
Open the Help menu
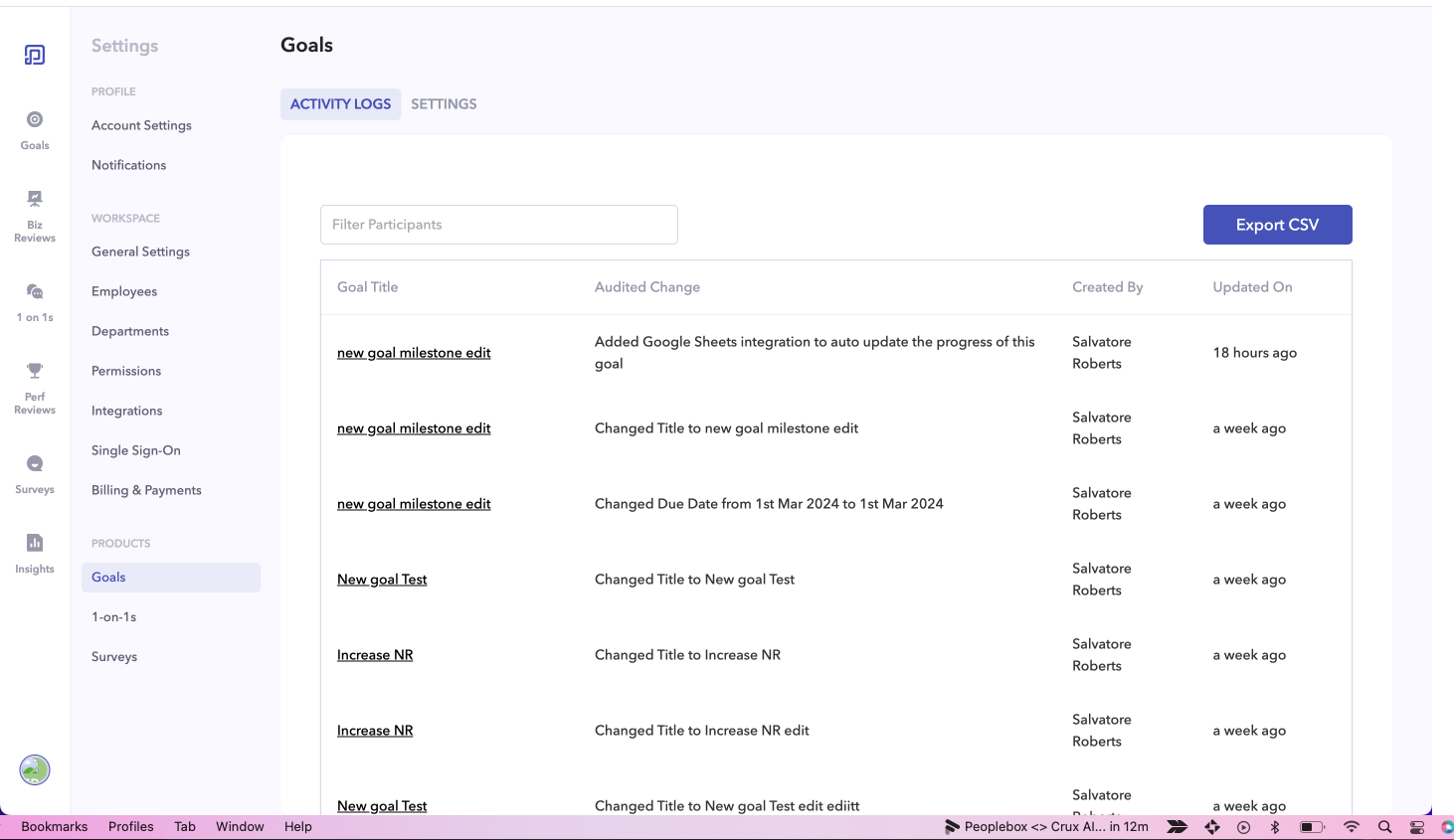click(298, 827)
